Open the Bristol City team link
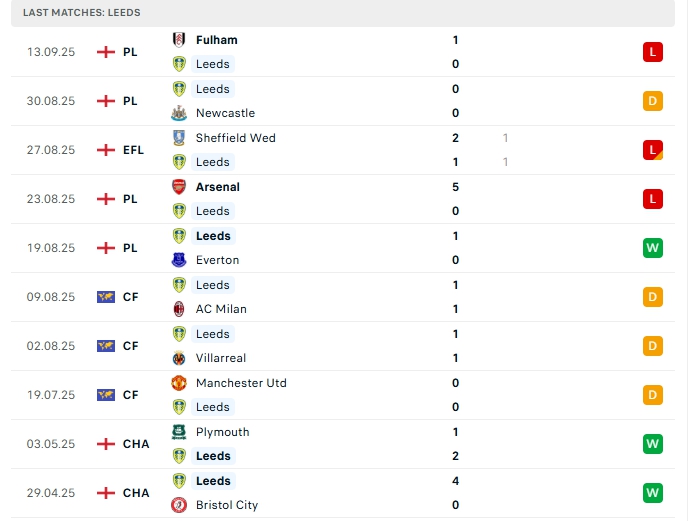The height and width of the screenshot is (521, 688). coord(227,505)
